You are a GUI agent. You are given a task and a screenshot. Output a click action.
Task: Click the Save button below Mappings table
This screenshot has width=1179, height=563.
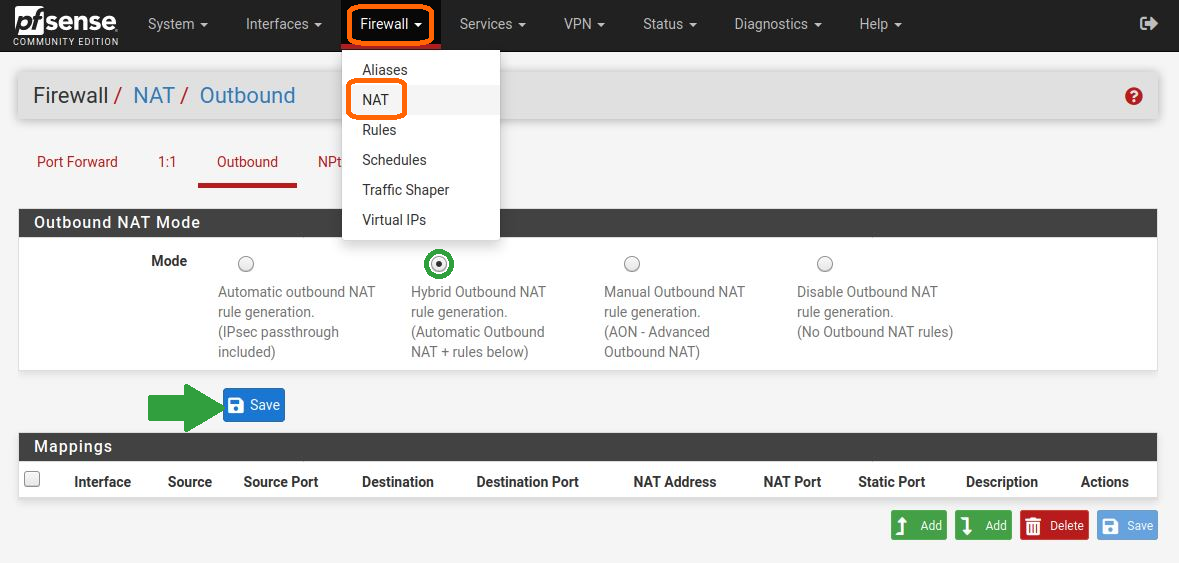tap(1127, 525)
